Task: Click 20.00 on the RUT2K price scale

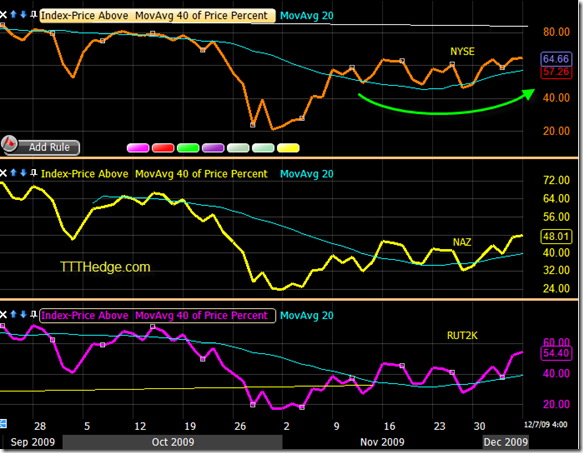Action: pos(556,404)
